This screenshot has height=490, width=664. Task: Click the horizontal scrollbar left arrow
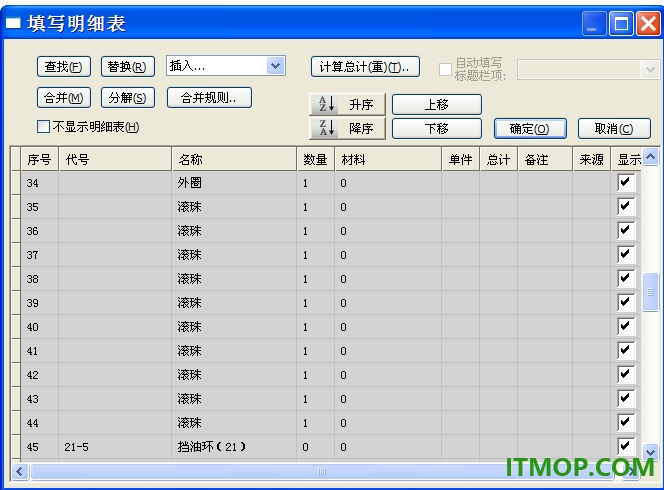click(x=19, y=471)
